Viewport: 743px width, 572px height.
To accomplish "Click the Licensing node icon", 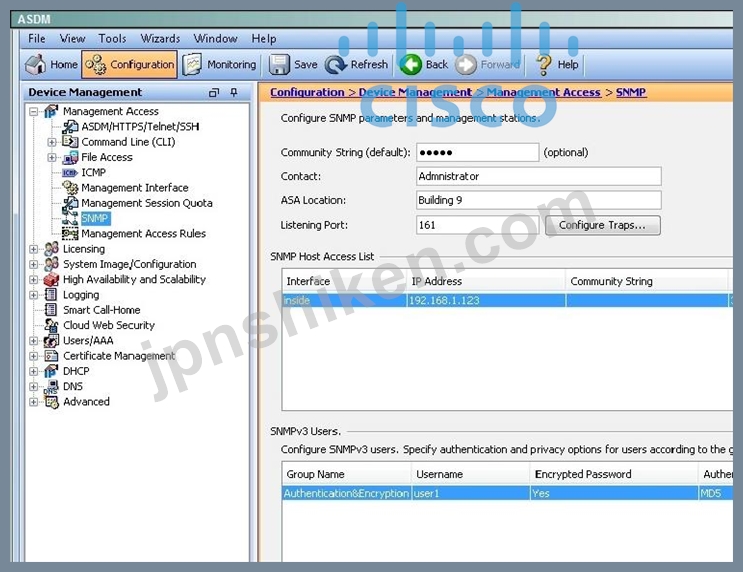I will click(x=51, y=249).
